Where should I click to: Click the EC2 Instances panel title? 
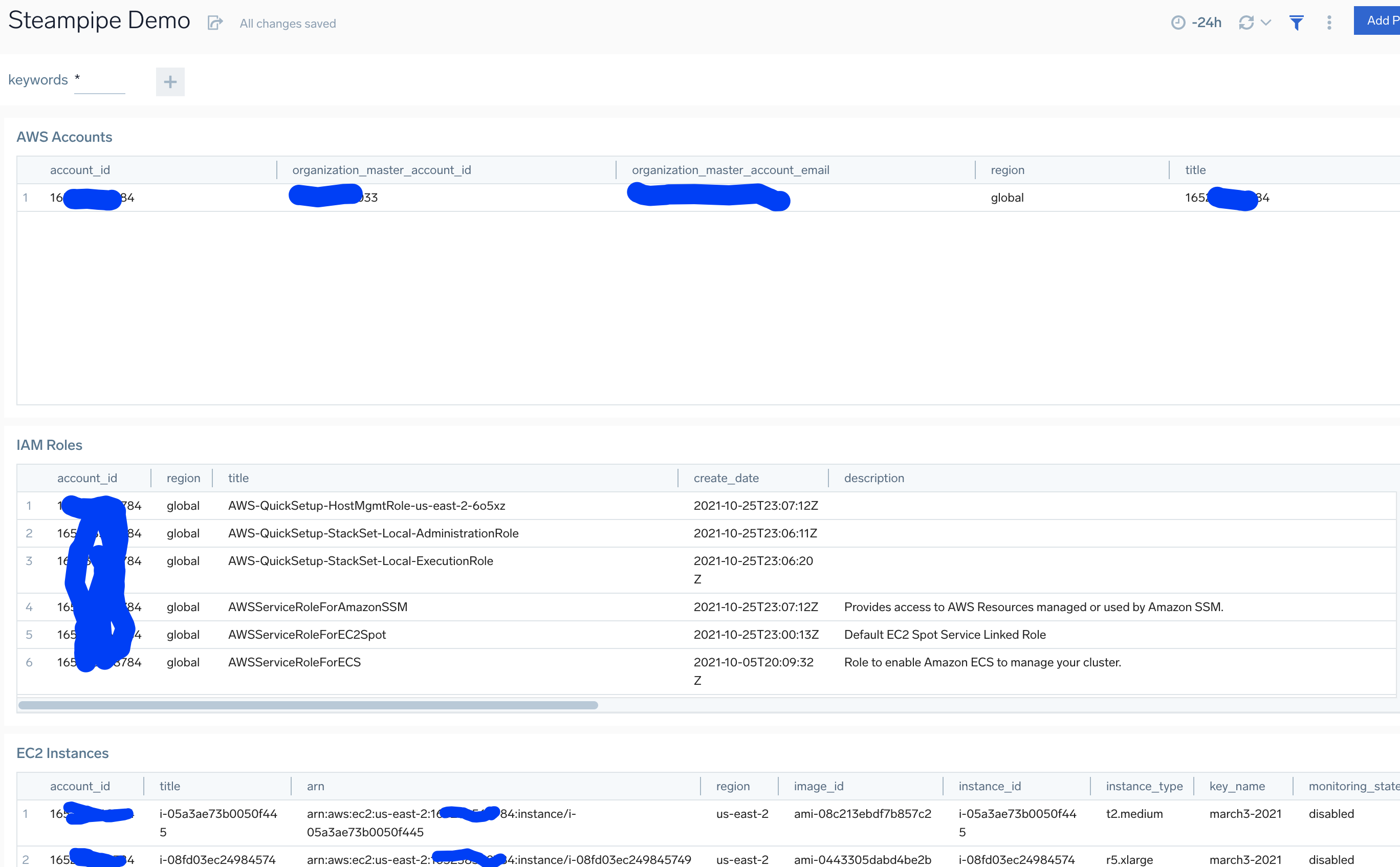[62, 753]
